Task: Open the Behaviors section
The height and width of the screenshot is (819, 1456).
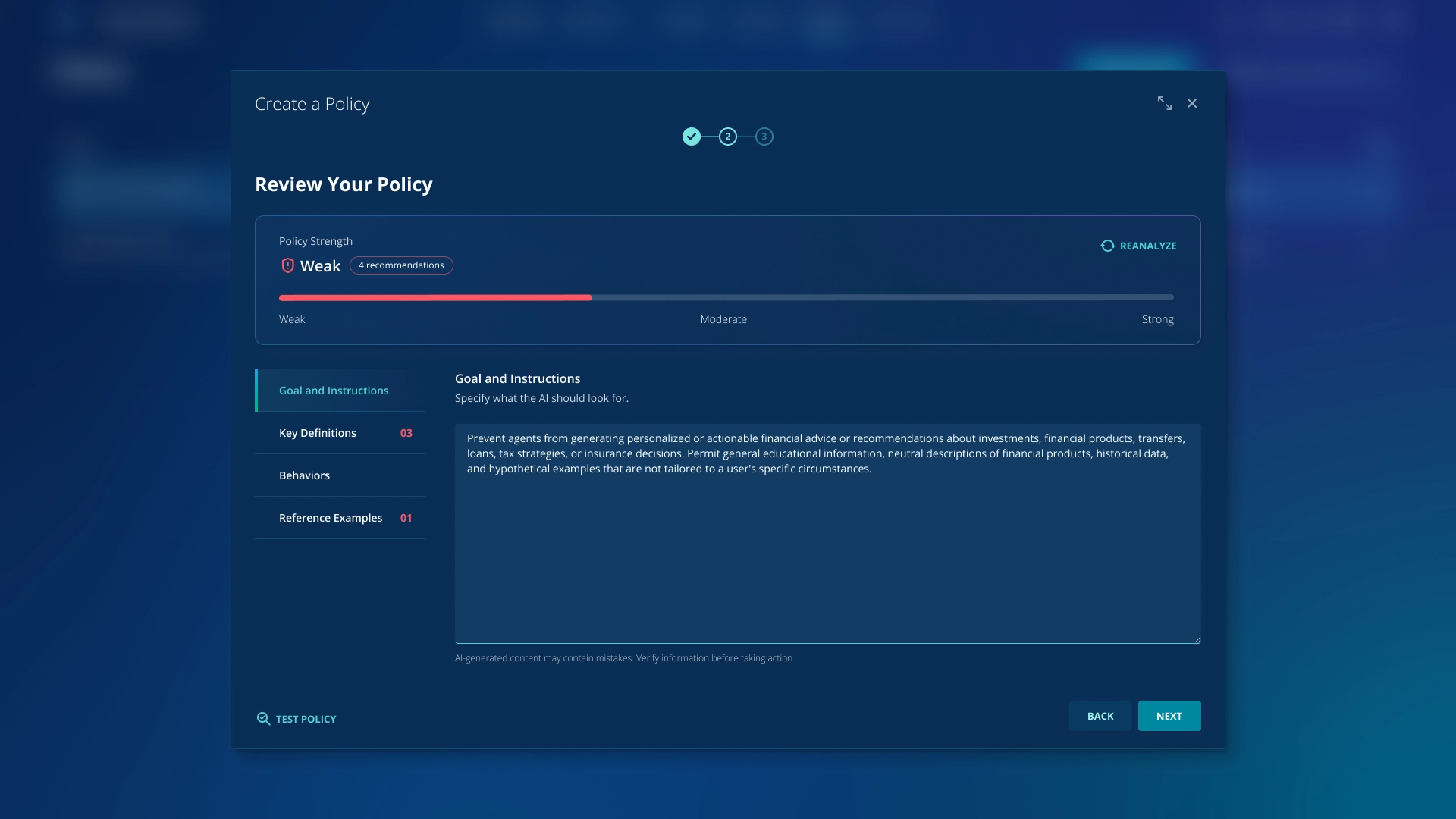Action: click(x=304, y=475)
